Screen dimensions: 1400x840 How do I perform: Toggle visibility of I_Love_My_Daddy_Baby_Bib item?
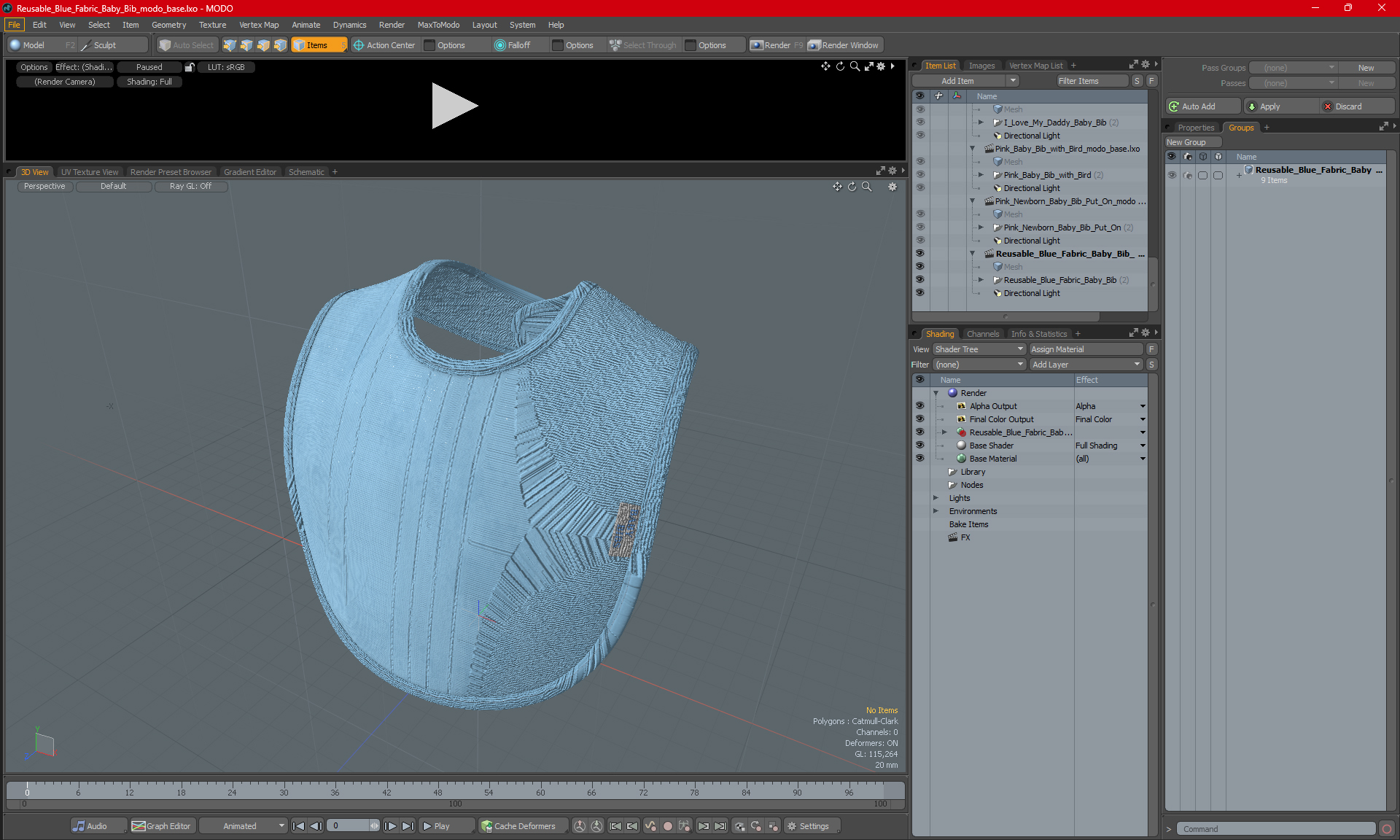pos(919,122)
